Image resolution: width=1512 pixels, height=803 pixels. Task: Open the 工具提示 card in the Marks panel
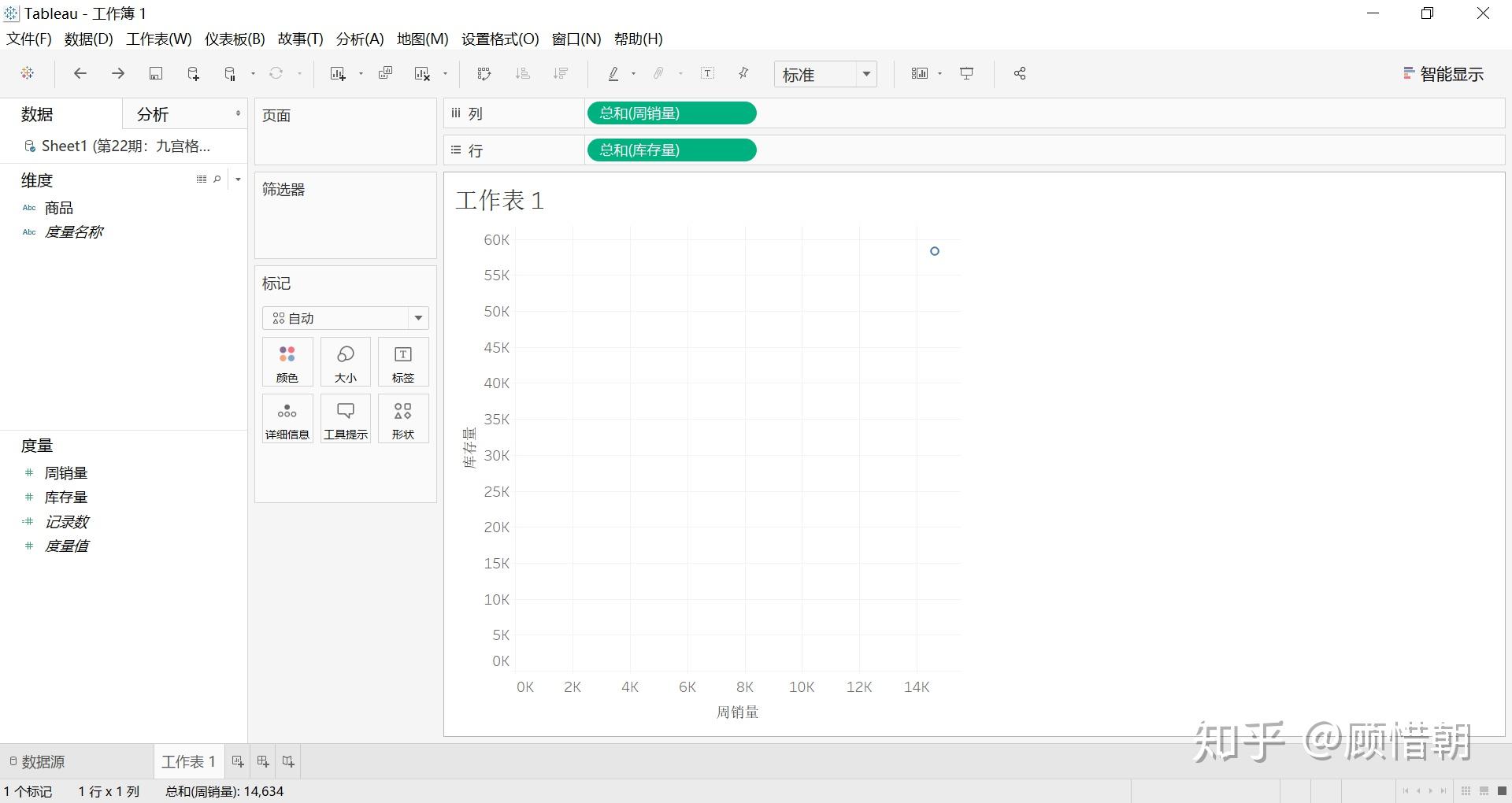pyautogui.click(x=345, y=418)
